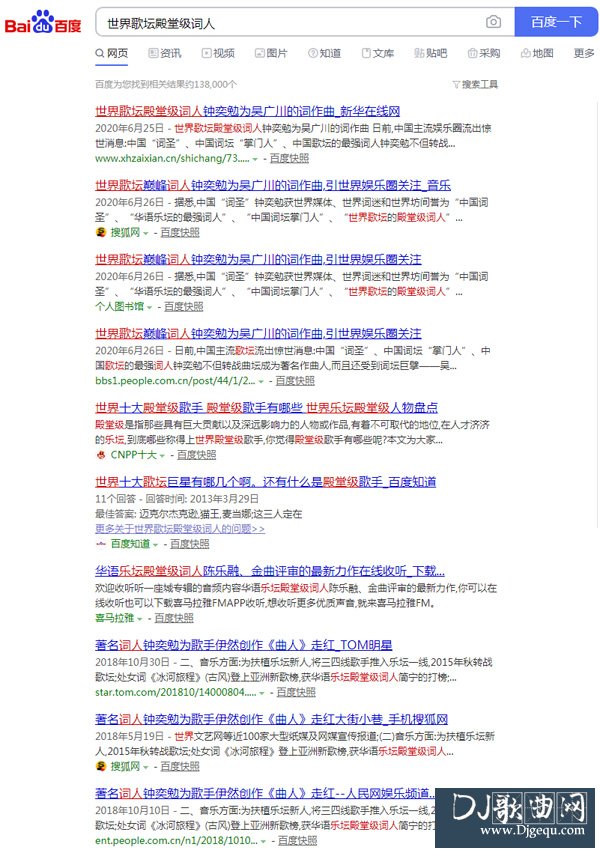Click the CNPP十大 source icon
Viewport: 600px width, 853px height.
point(101,455)
